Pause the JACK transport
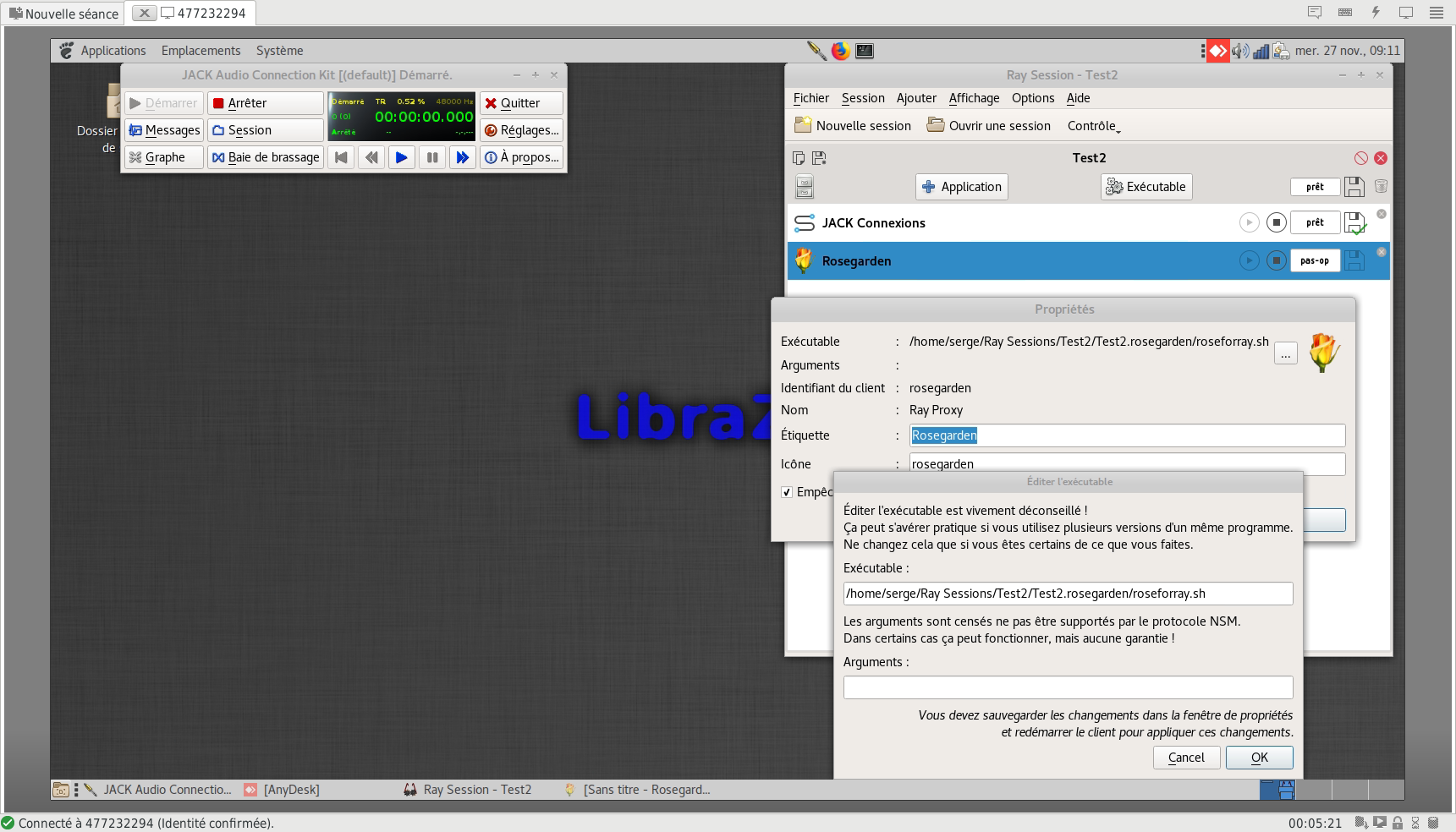Image resolution: width=1456 pixels, height=832 pixels. tap(432, 157)
